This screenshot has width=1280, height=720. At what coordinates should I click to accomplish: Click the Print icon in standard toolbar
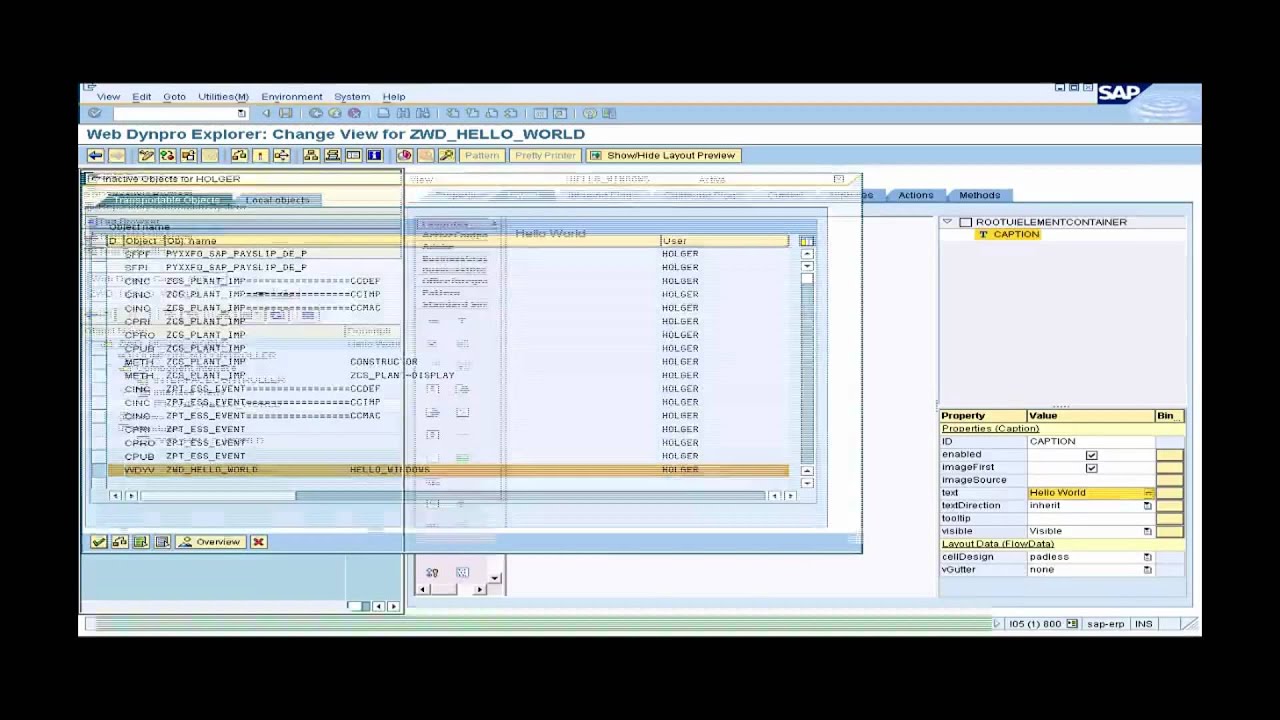383,114
